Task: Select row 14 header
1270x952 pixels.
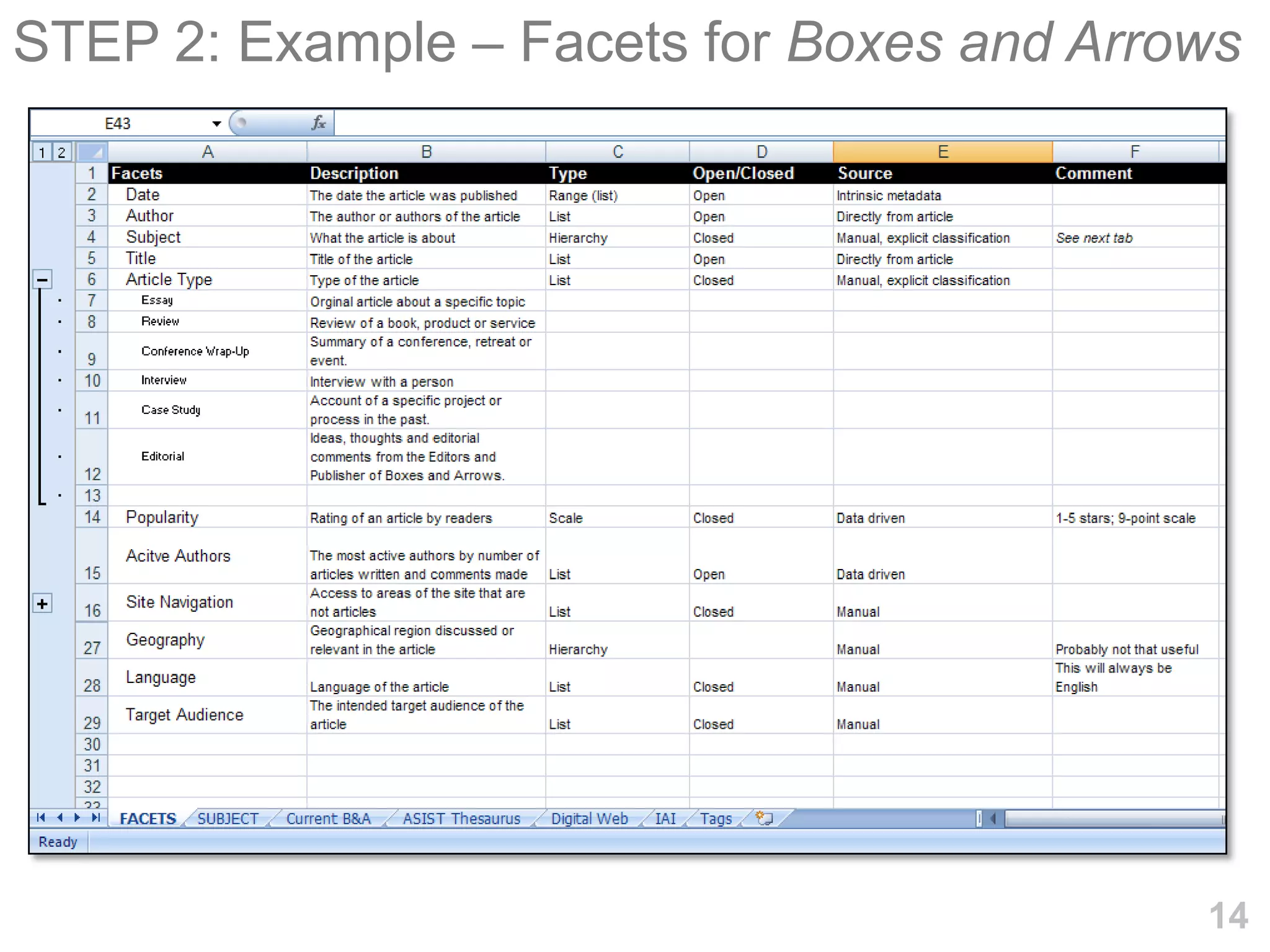Action: (92, 517)
